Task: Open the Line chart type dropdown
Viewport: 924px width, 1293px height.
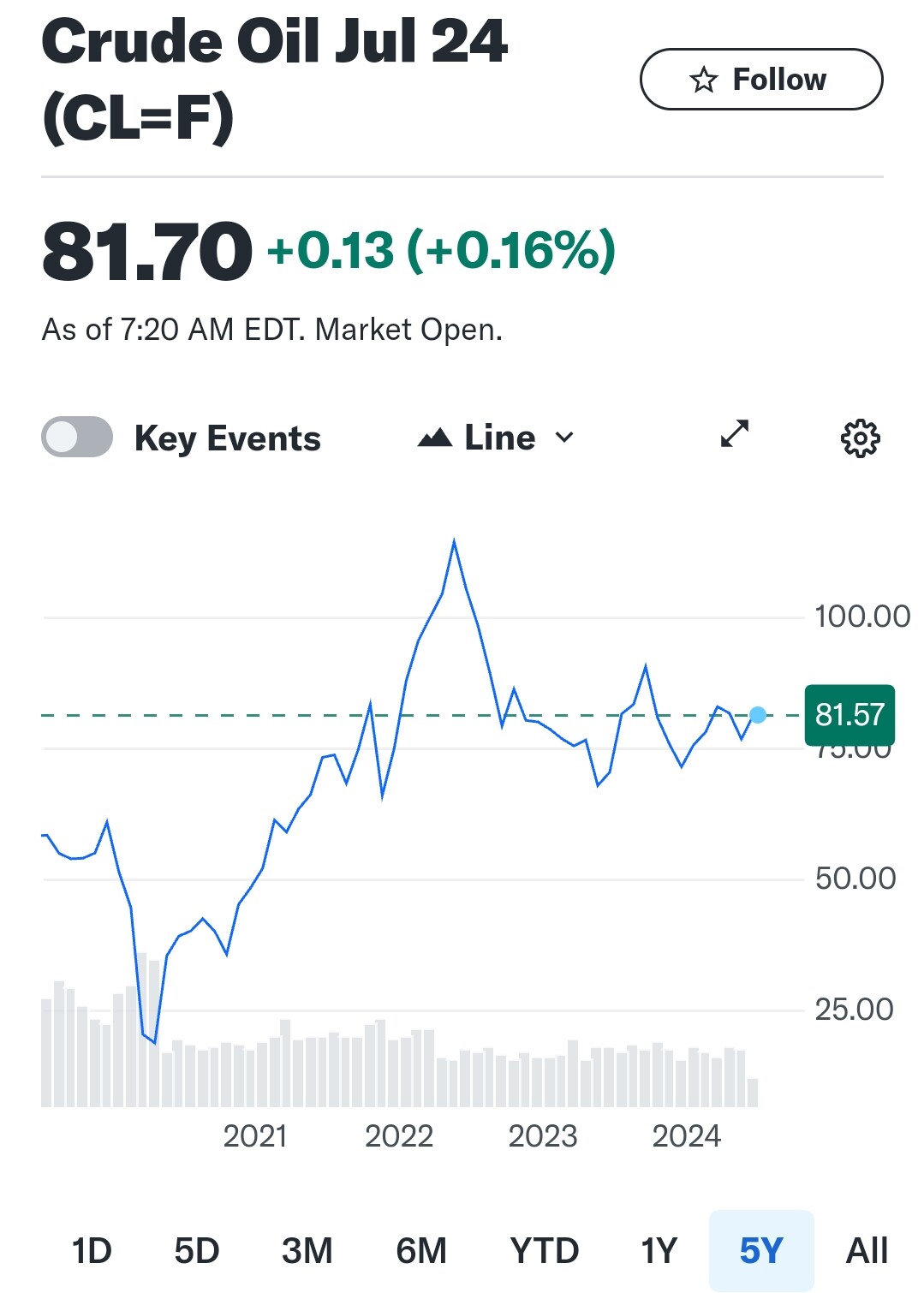Action: [496, 438]
